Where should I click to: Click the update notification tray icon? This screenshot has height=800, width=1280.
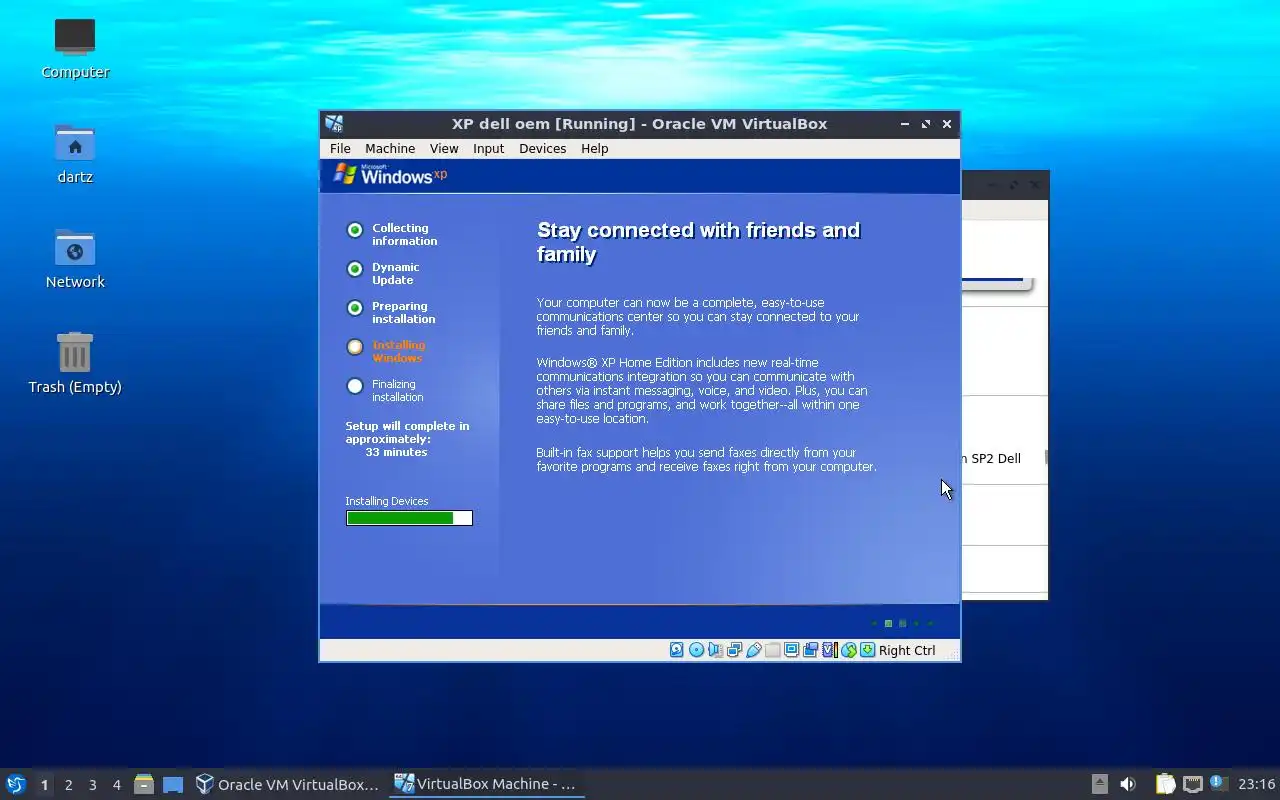coord(1218,783)
